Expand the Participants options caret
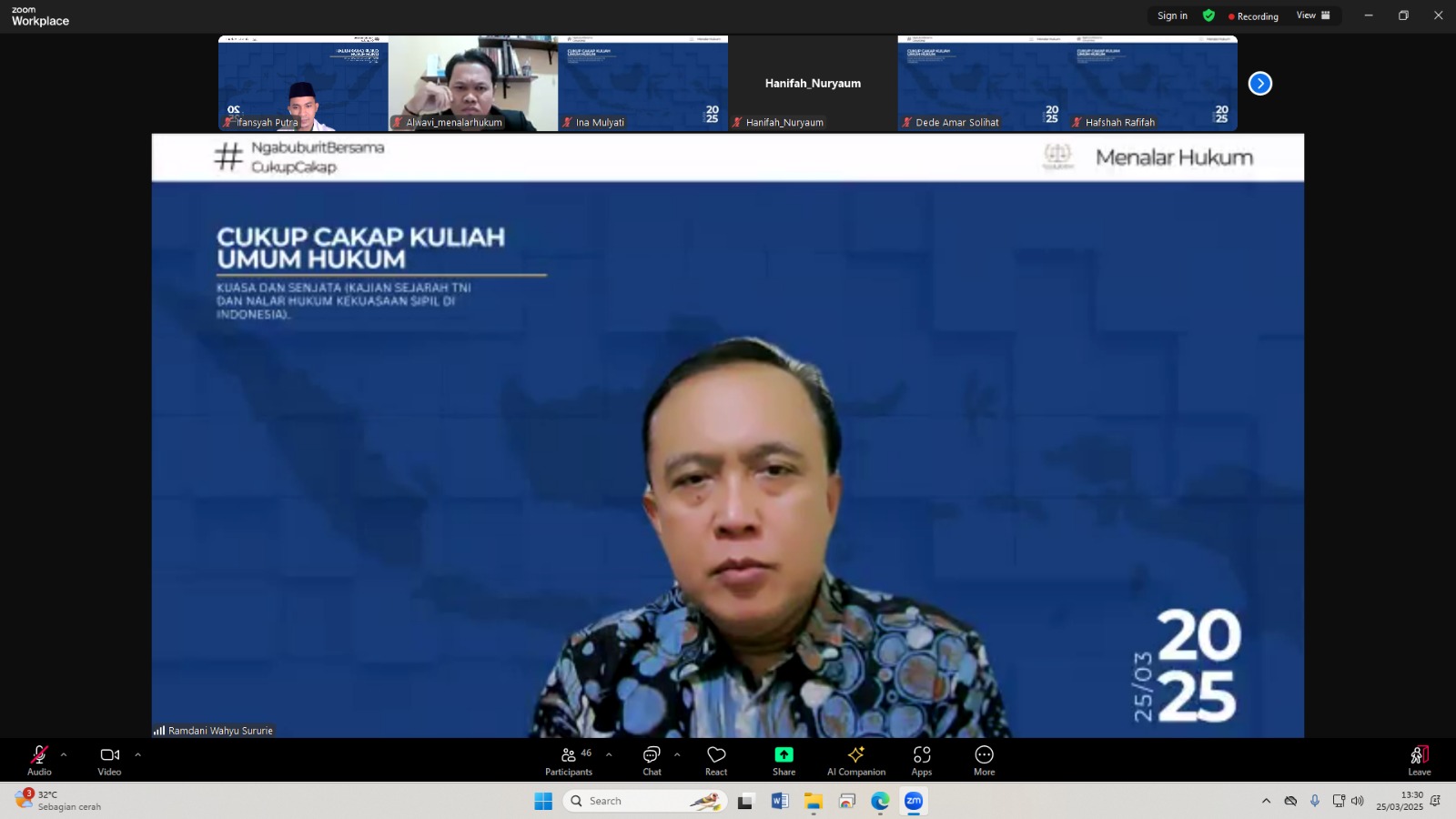Image resolution: width=1456 pixels, height=819 pixels. [609, 754]
